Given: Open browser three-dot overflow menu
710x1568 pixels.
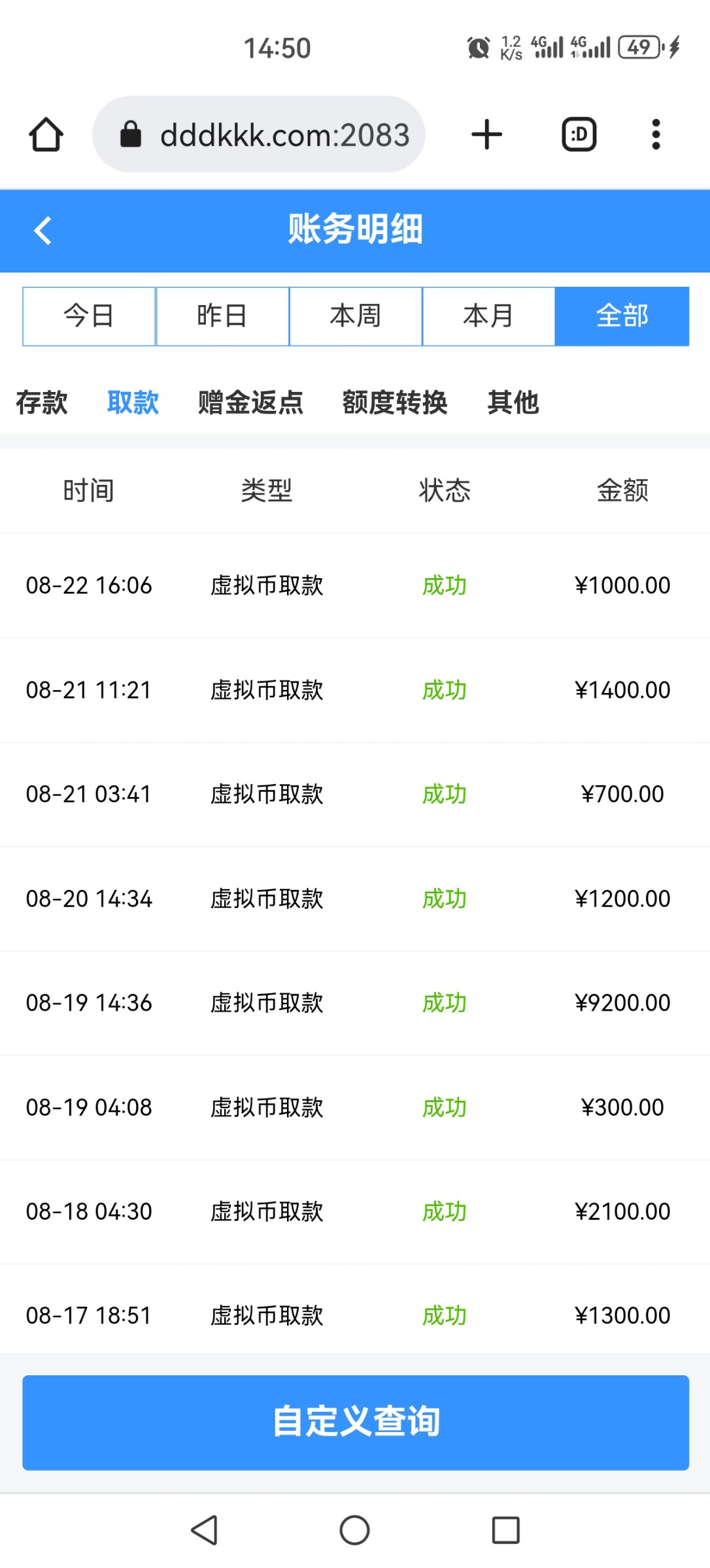Looking at the screenshot, I should tap(656, 135).
